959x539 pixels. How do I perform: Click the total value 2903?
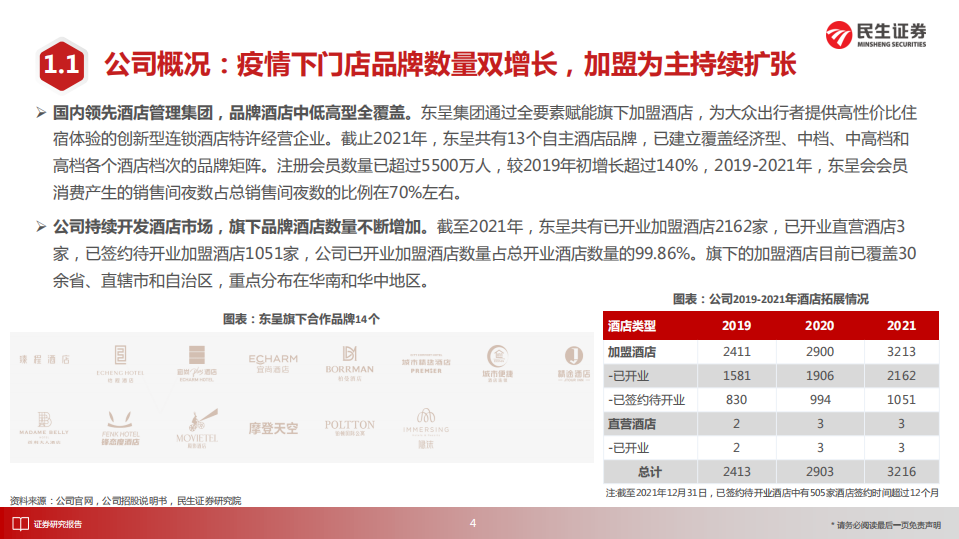point(820,472)
